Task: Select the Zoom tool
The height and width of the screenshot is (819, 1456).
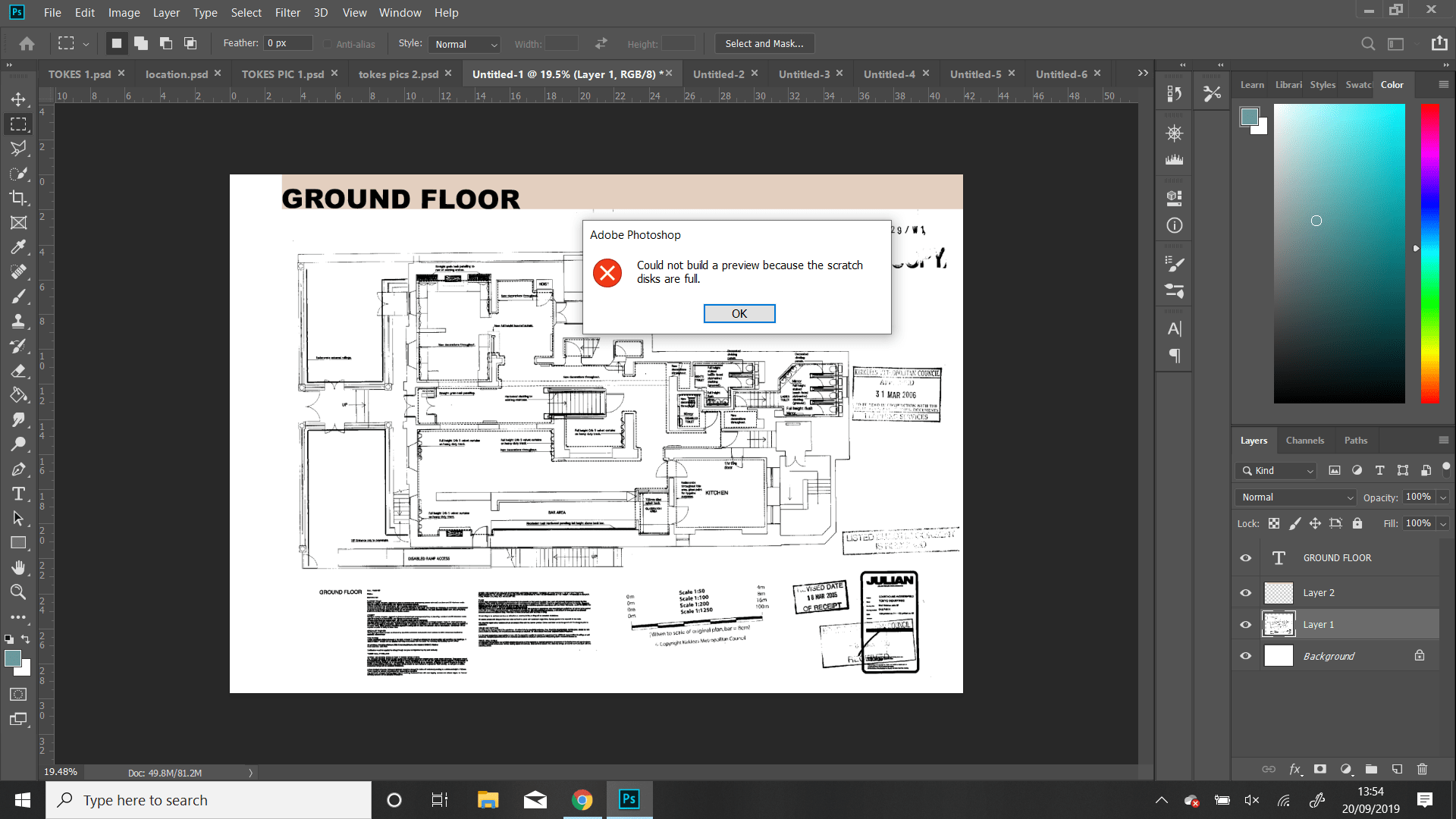Action: (18, 592)
